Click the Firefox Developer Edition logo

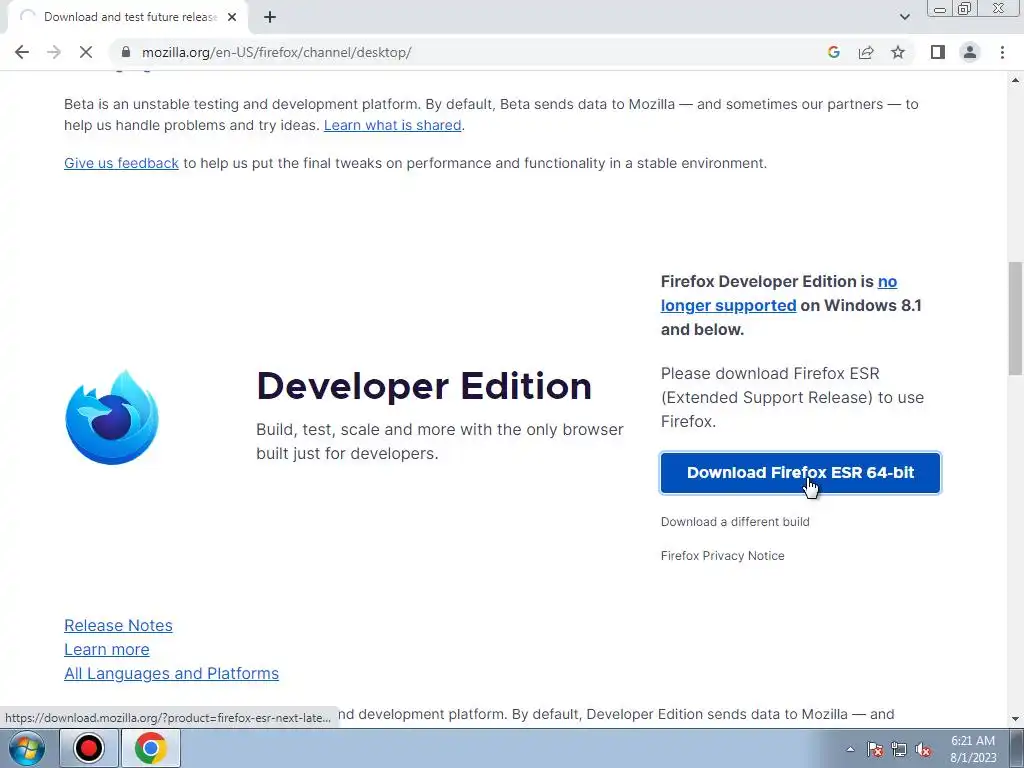112,417
